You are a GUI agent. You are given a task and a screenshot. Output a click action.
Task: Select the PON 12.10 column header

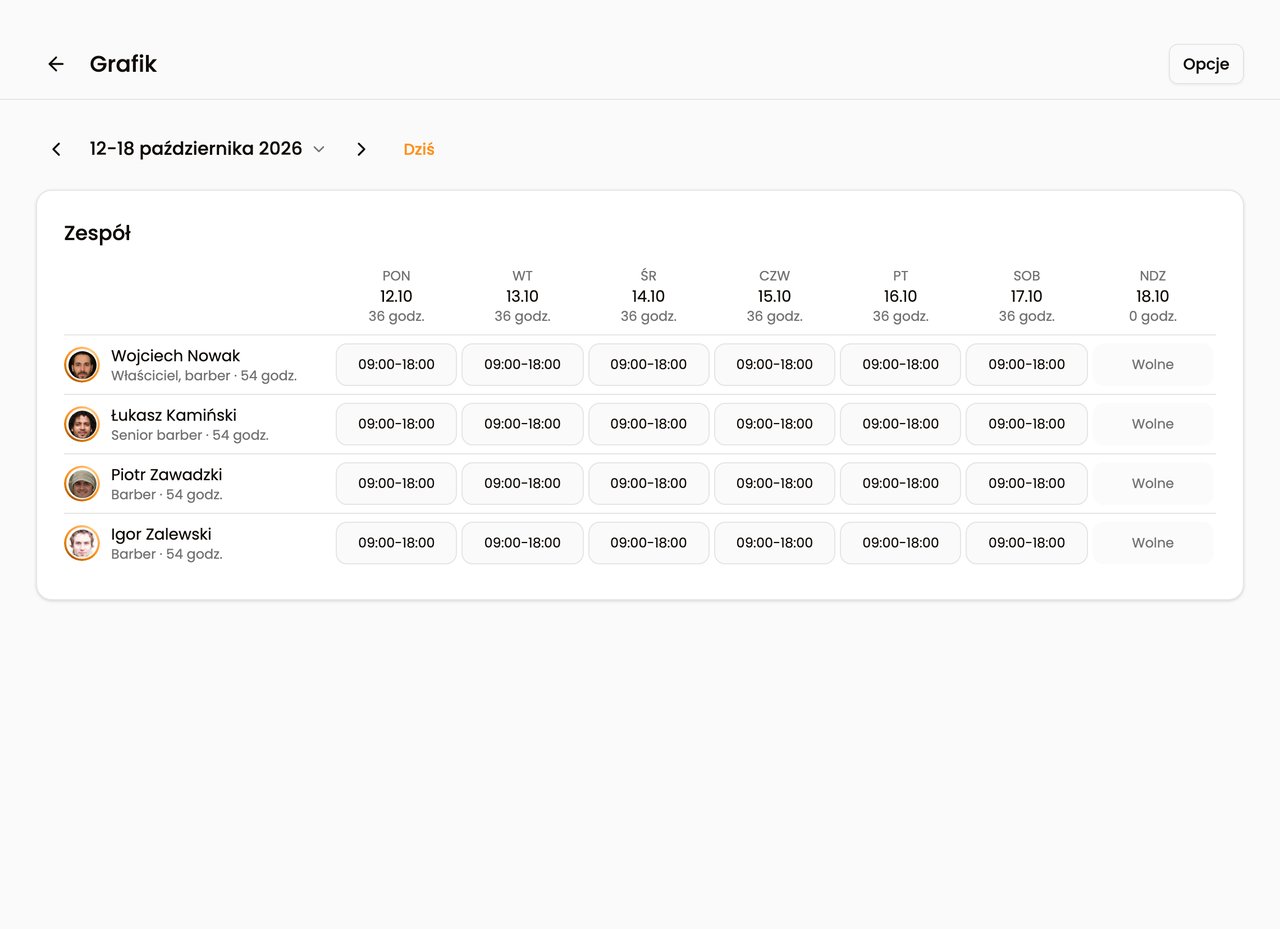point(396,296)
